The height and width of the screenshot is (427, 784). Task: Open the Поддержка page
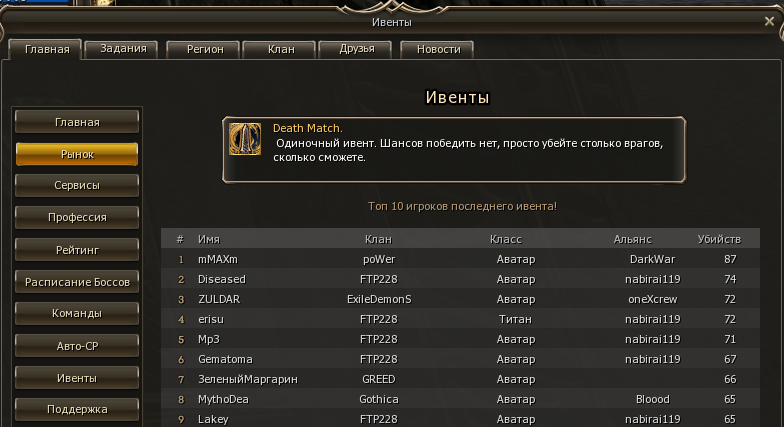(77, 410)
